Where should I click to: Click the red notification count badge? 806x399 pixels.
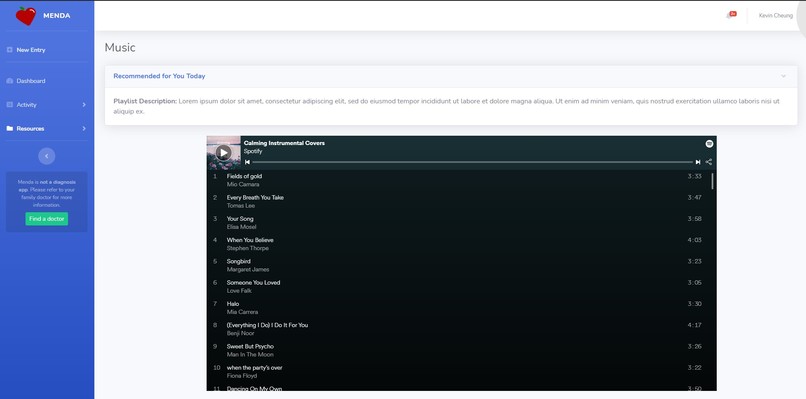click(x=733, y=14)
